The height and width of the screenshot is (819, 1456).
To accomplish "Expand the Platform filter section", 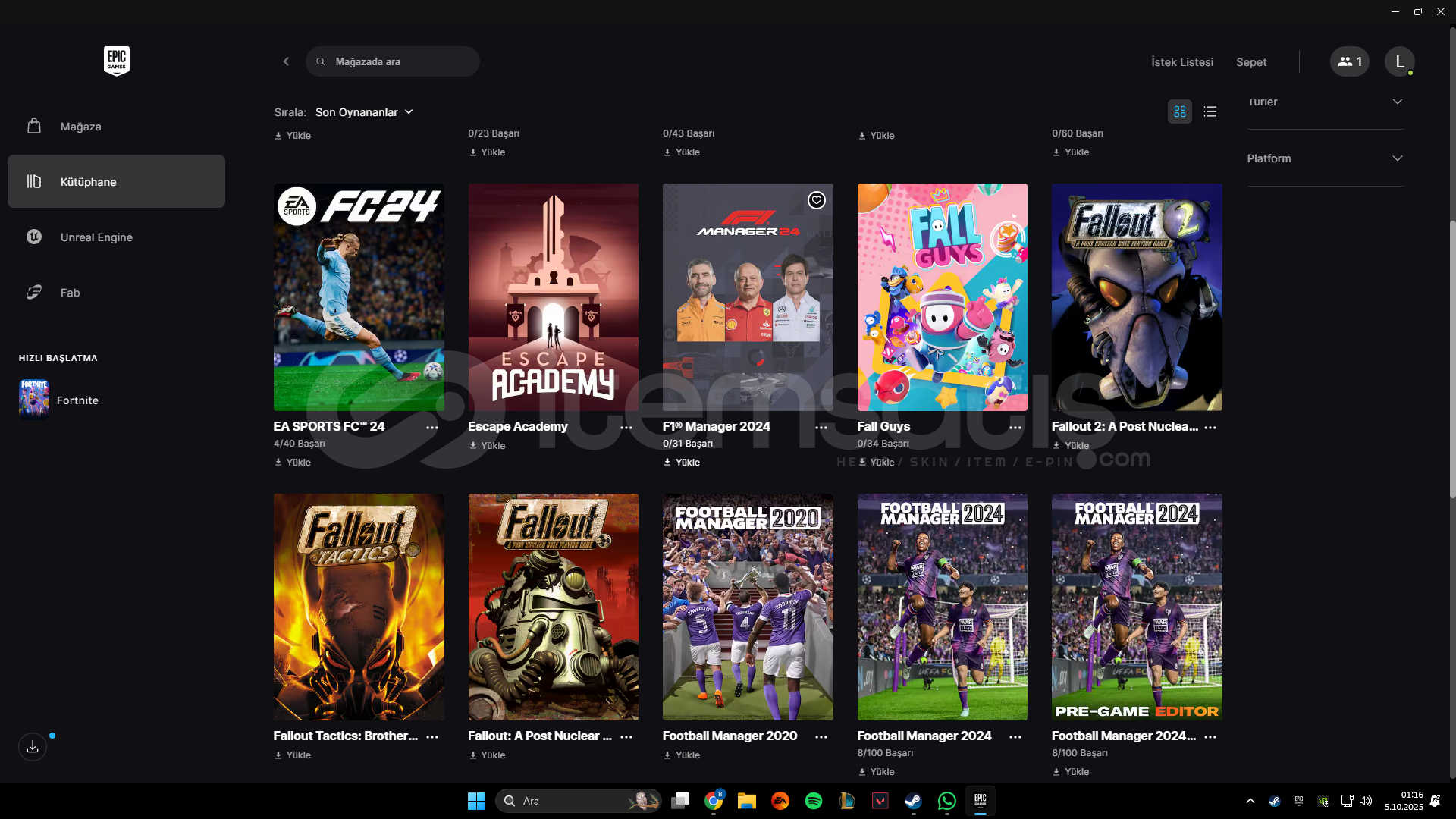I will [x=1325, y=158].
